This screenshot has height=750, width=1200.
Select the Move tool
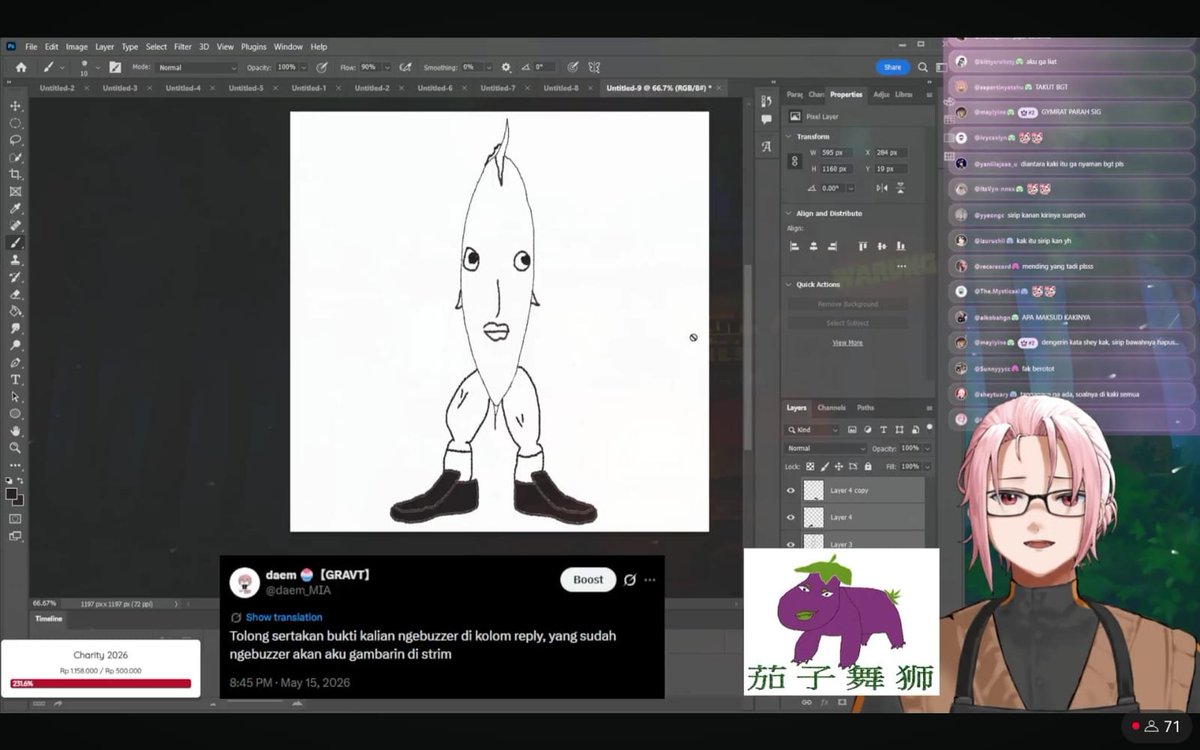tap(15, 106)
